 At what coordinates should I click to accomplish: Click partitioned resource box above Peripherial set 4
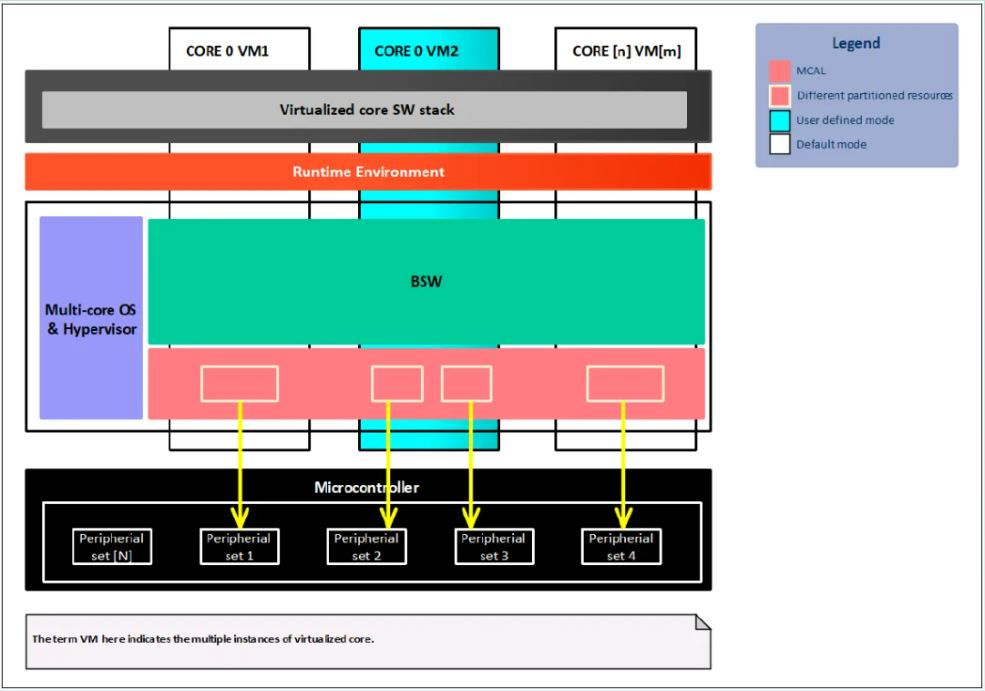tap(625, 384)
